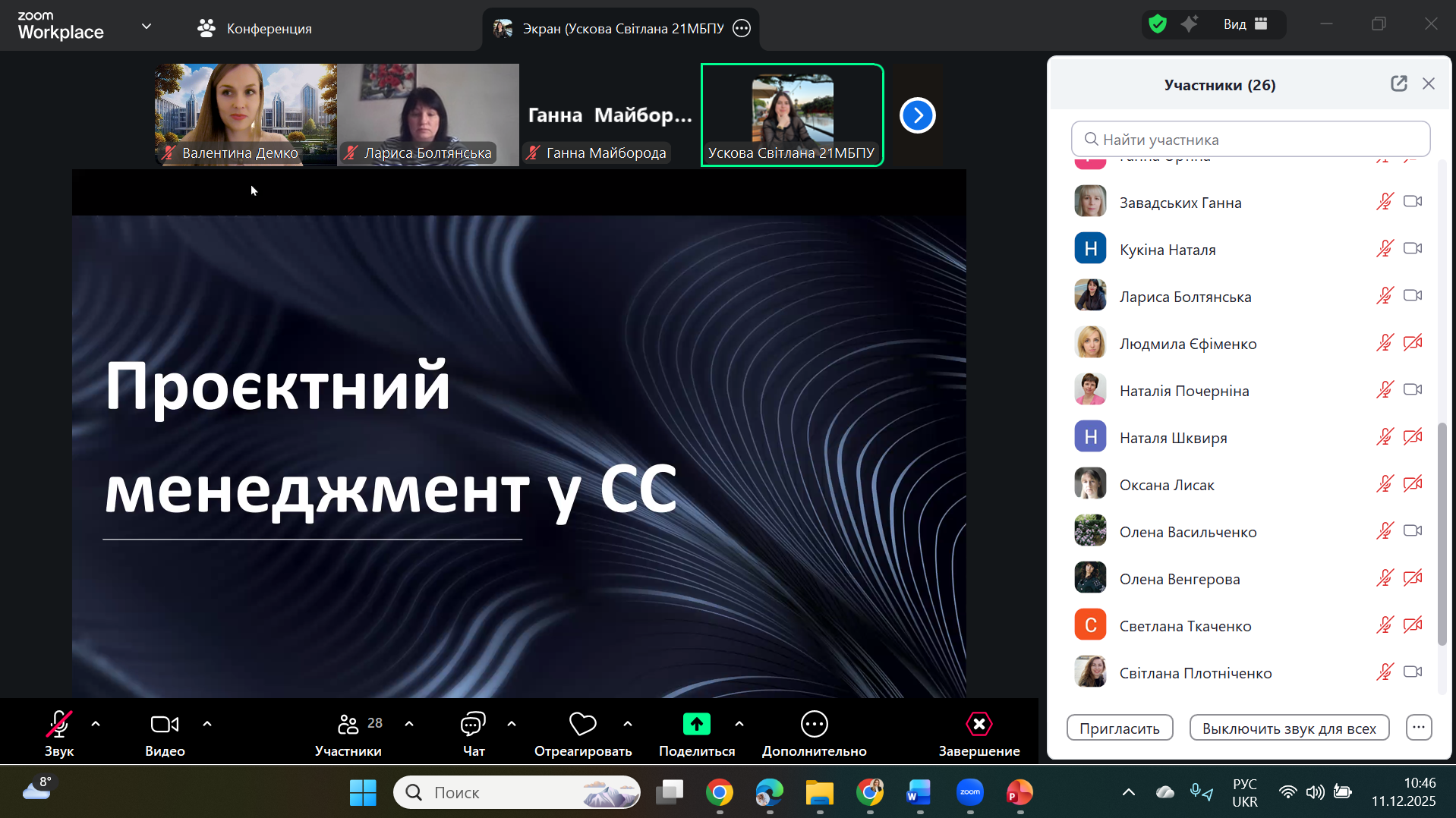The width and height of the screenshot is (1456, 818).
Task: Open the AI Companion sparkle icon
Action: pos(1190,24)
